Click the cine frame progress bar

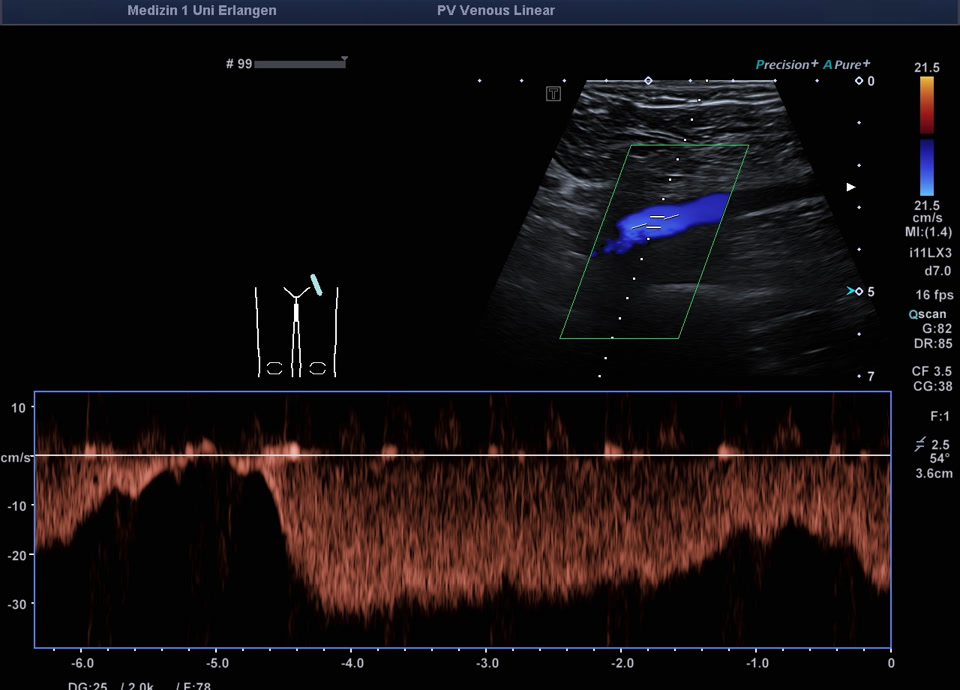[300, 65]
